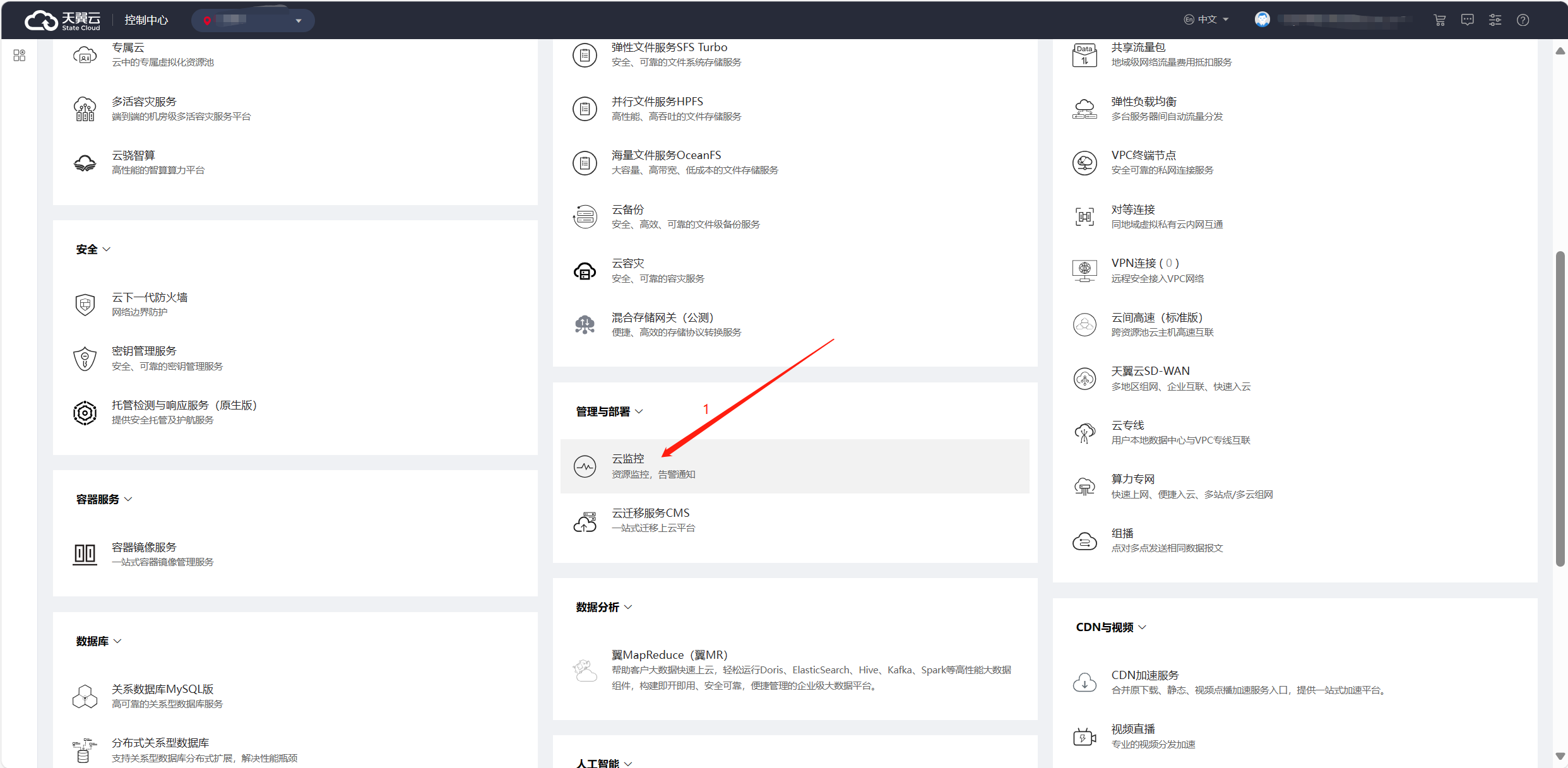Click the 视频直播 camera icon
The height and width of the screenshot is (768, 1568).
click(1085, 736)
